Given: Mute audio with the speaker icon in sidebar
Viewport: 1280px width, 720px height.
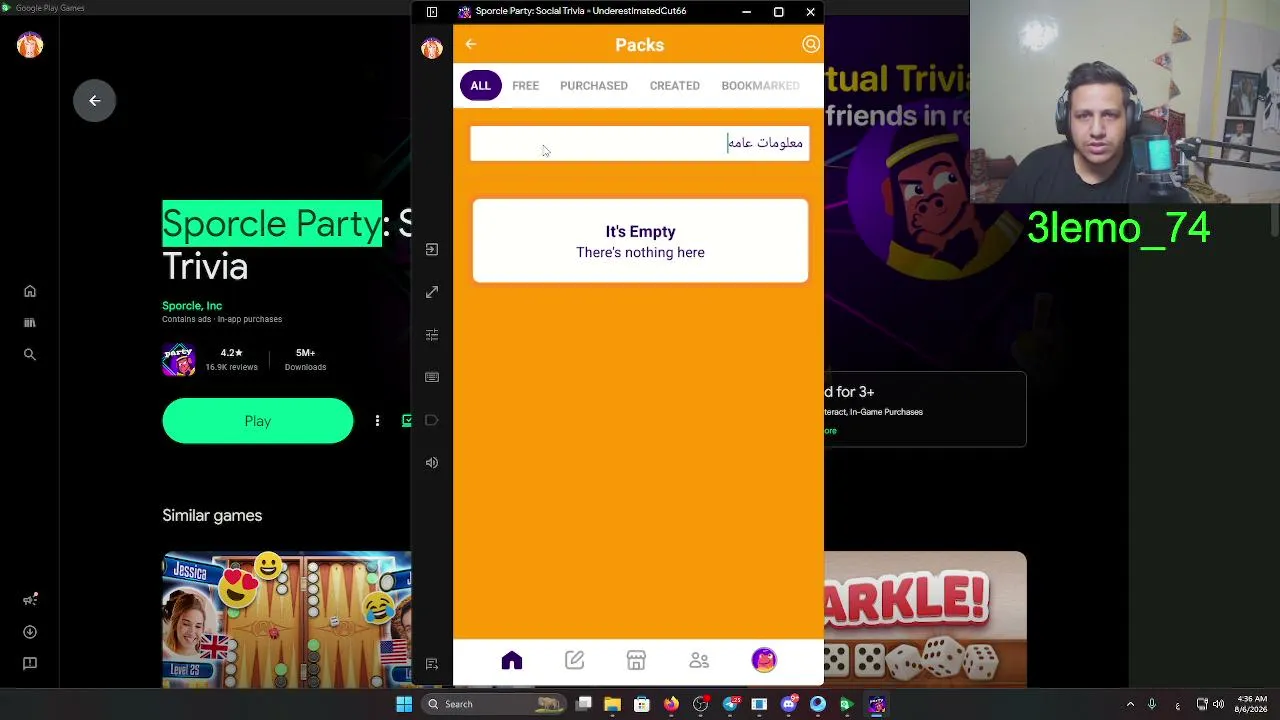Looking at the screenshot, I should tap(432, 463).
